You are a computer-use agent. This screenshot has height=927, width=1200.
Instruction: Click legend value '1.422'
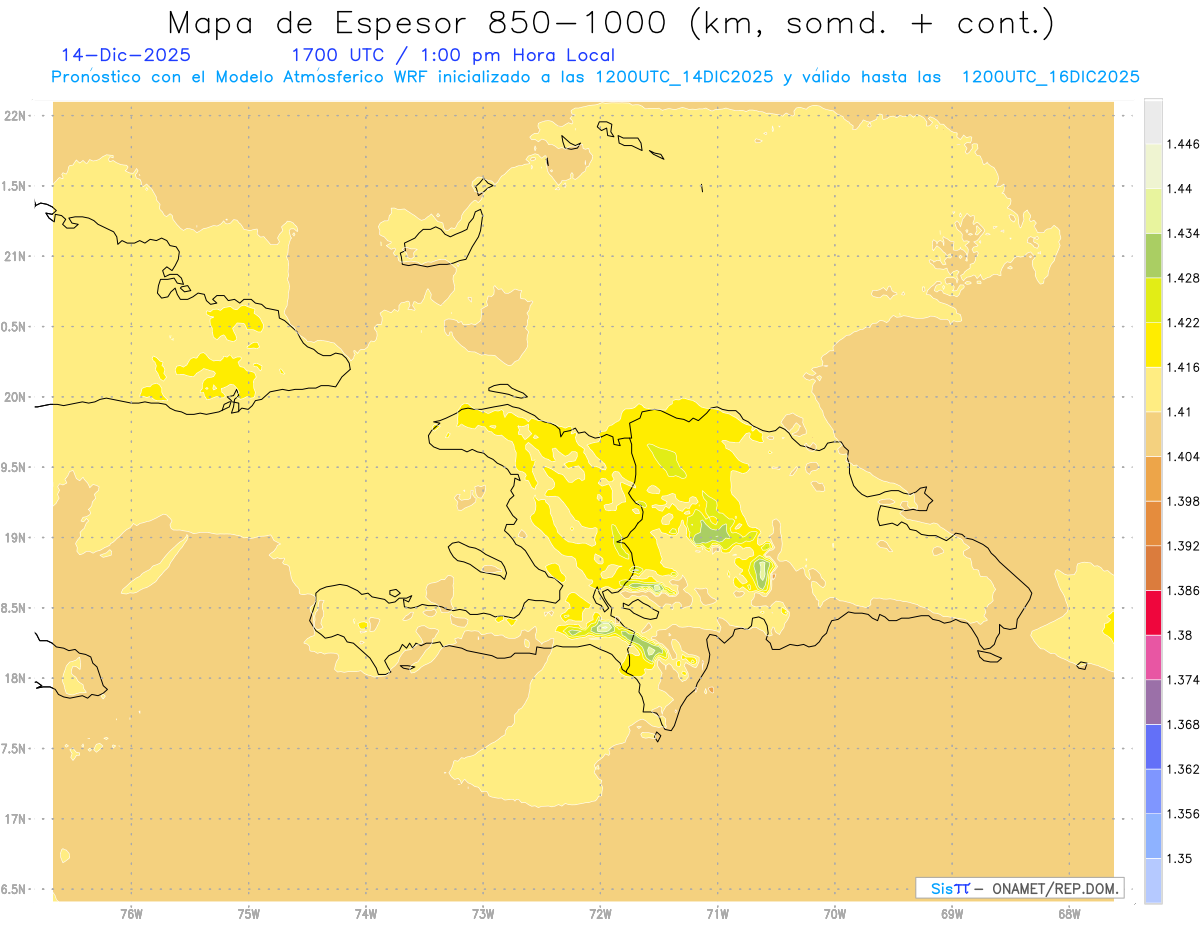point(1183,323)
